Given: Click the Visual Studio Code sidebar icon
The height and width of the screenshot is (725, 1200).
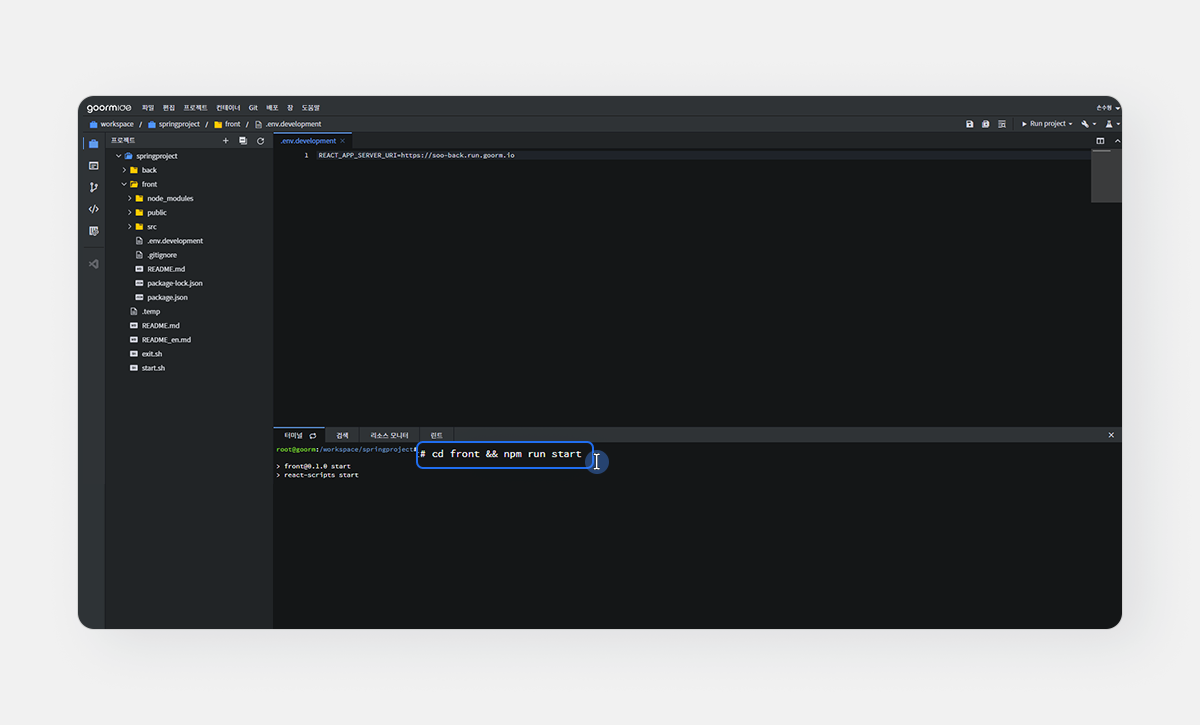Looking at the screenshot, I should (x=93, y=264).
